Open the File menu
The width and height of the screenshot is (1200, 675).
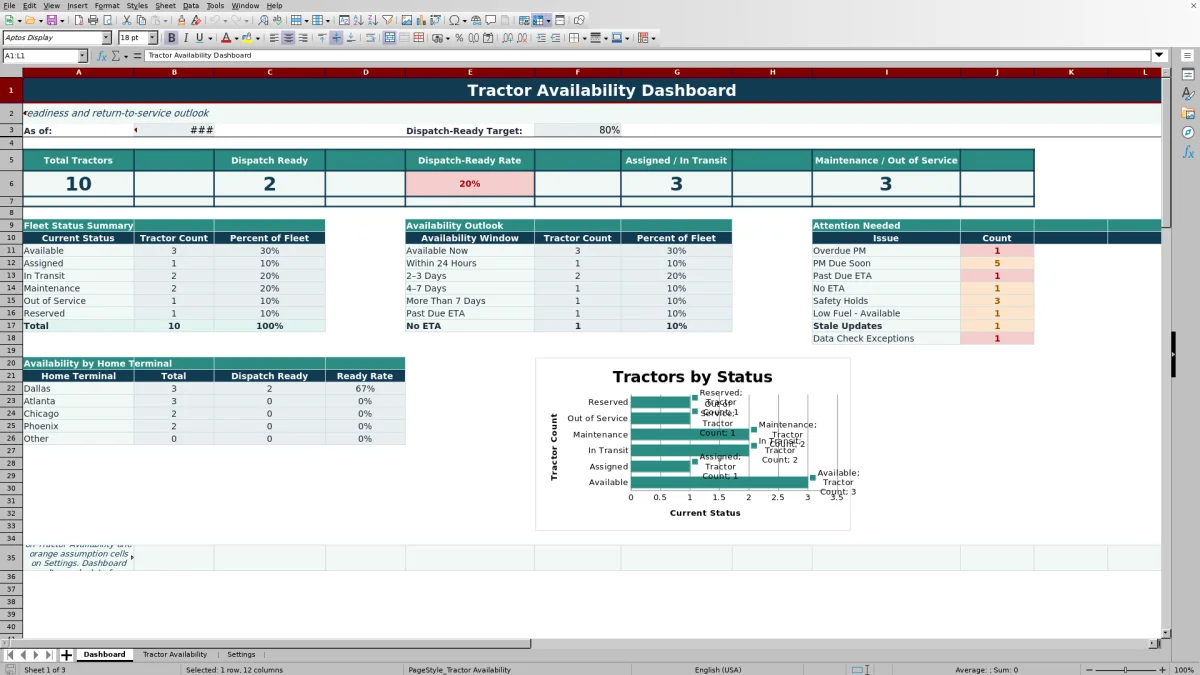click(9, 5)
